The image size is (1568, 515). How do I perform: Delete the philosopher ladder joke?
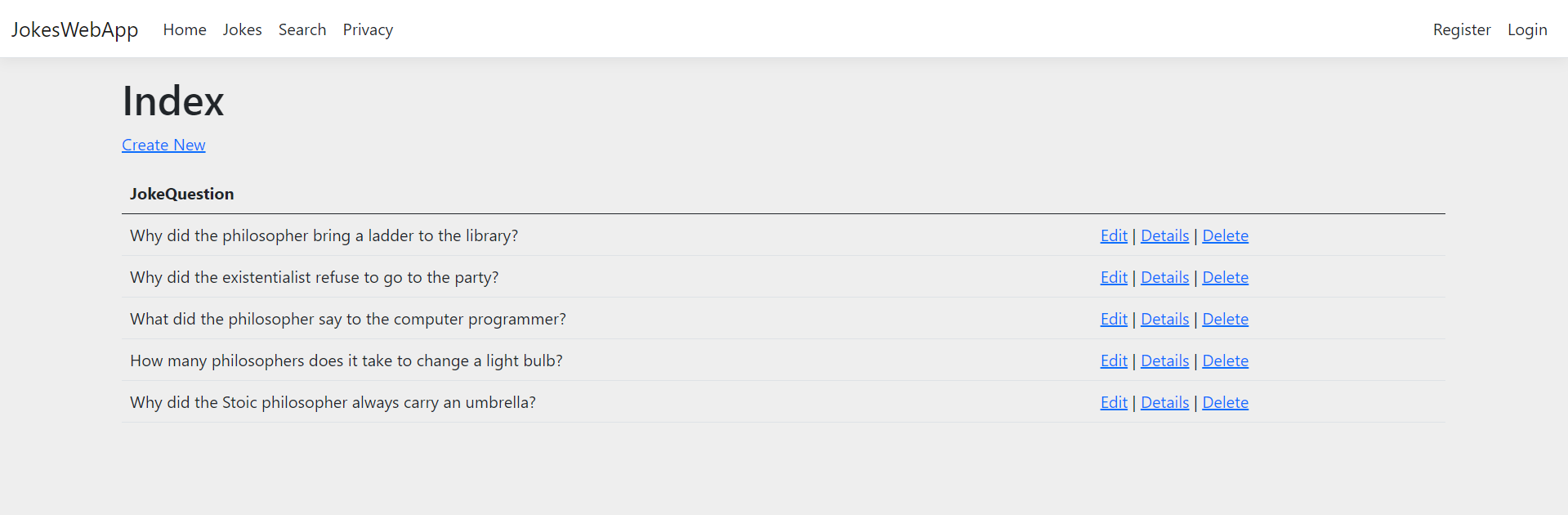(1225, 235)
